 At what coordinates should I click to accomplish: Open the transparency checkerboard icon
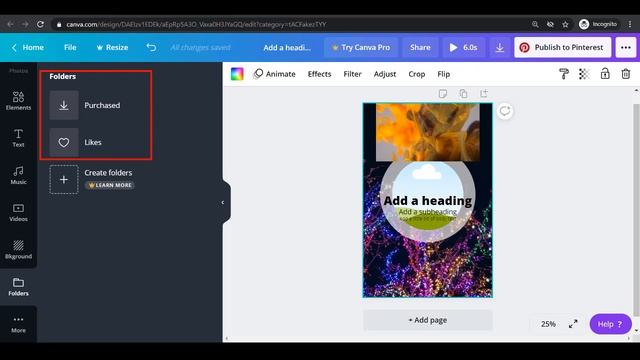(584, 74)
